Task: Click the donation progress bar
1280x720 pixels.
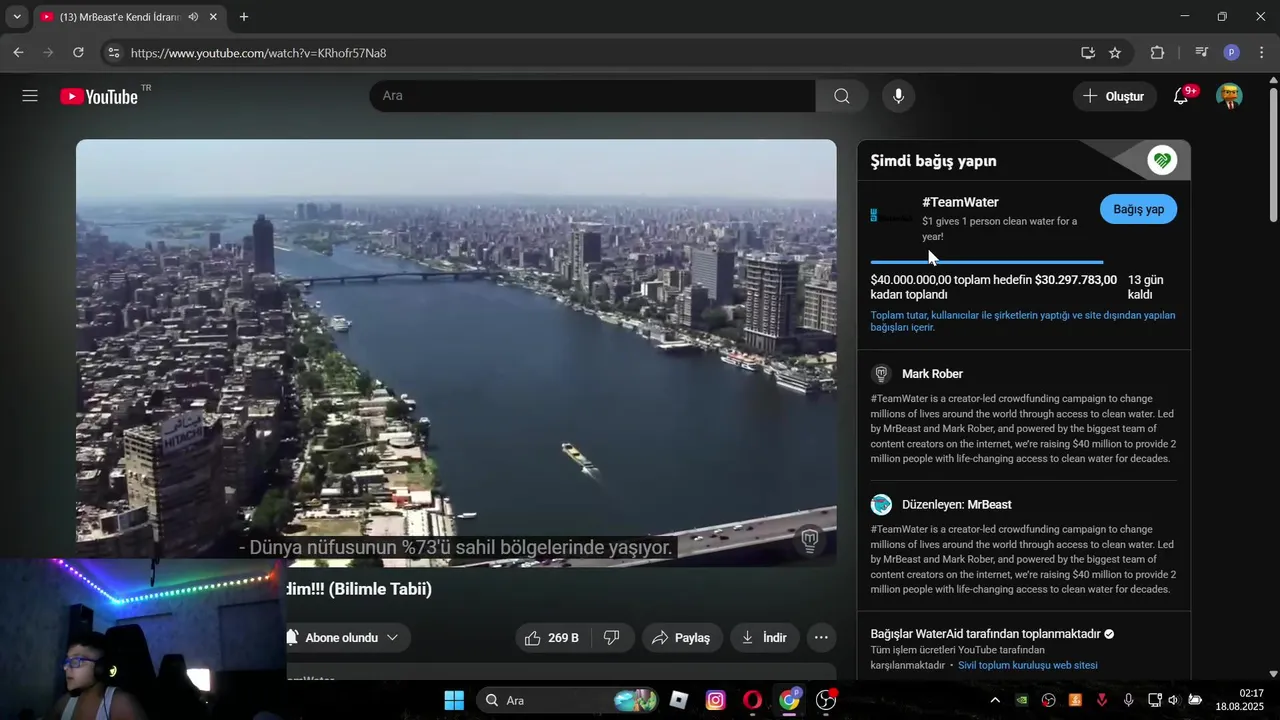Action: pos(987,262)
